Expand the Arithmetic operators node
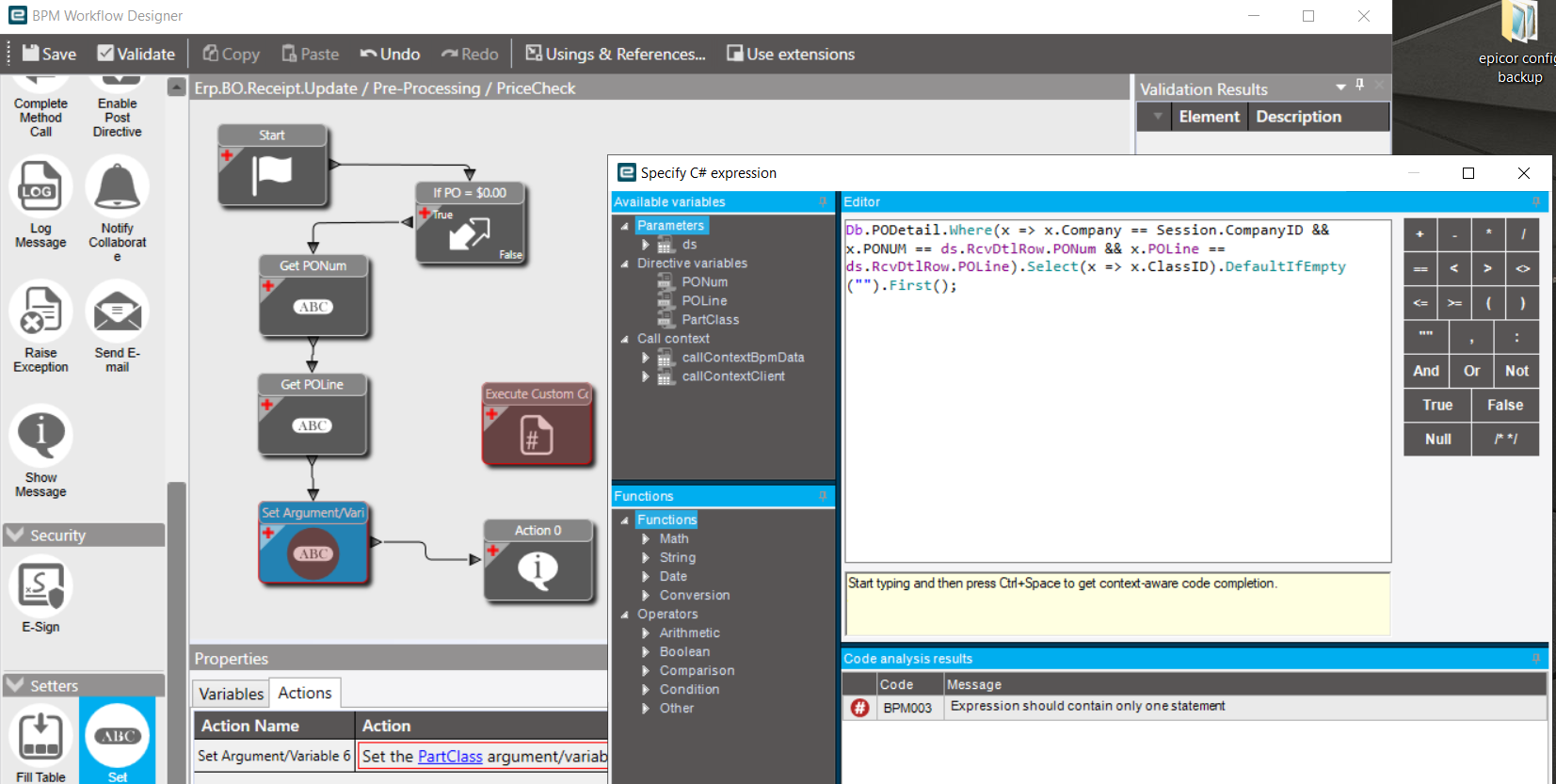 click(646, 633)
